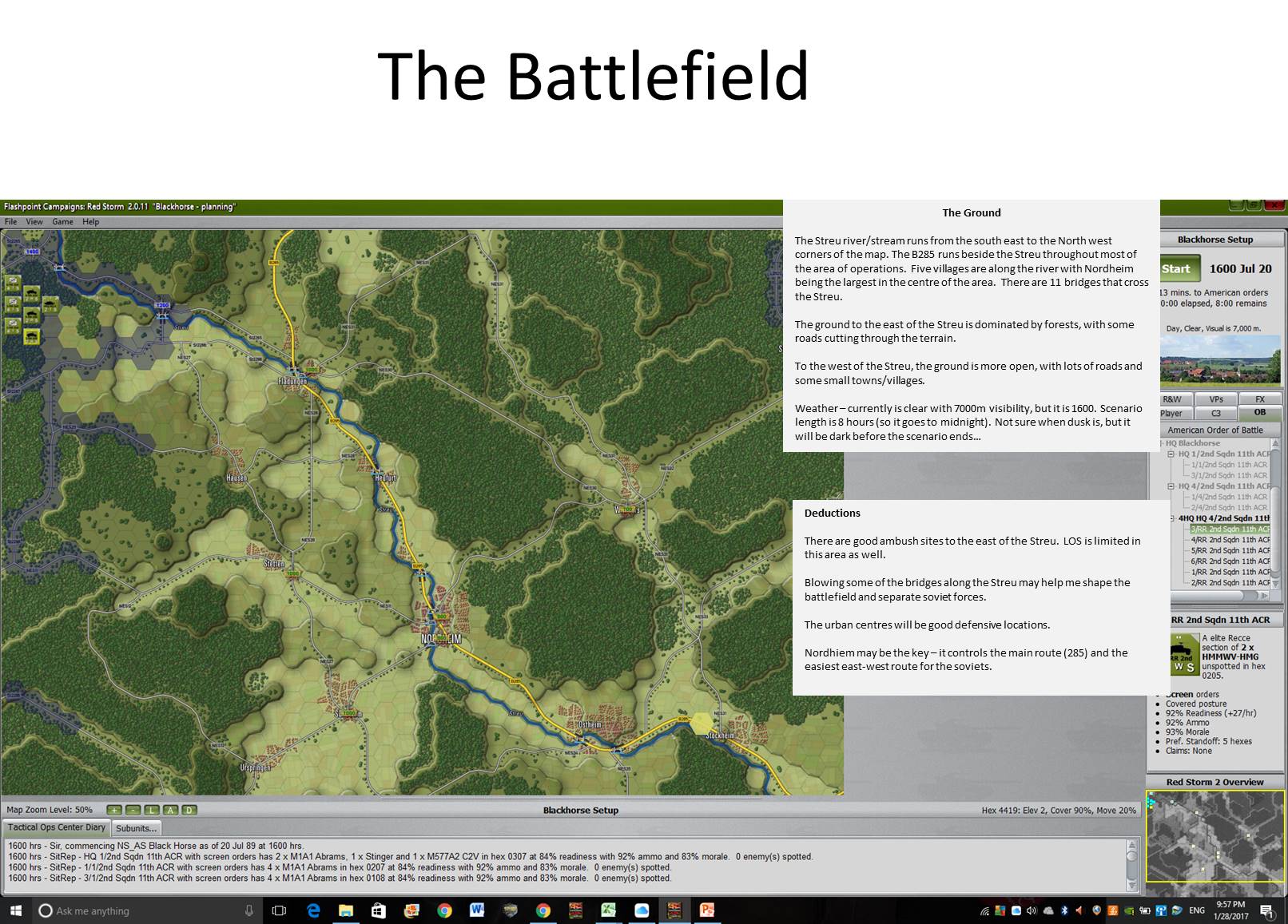Open the Windows Start menu

pyautogui.click(x=15, y=910)
